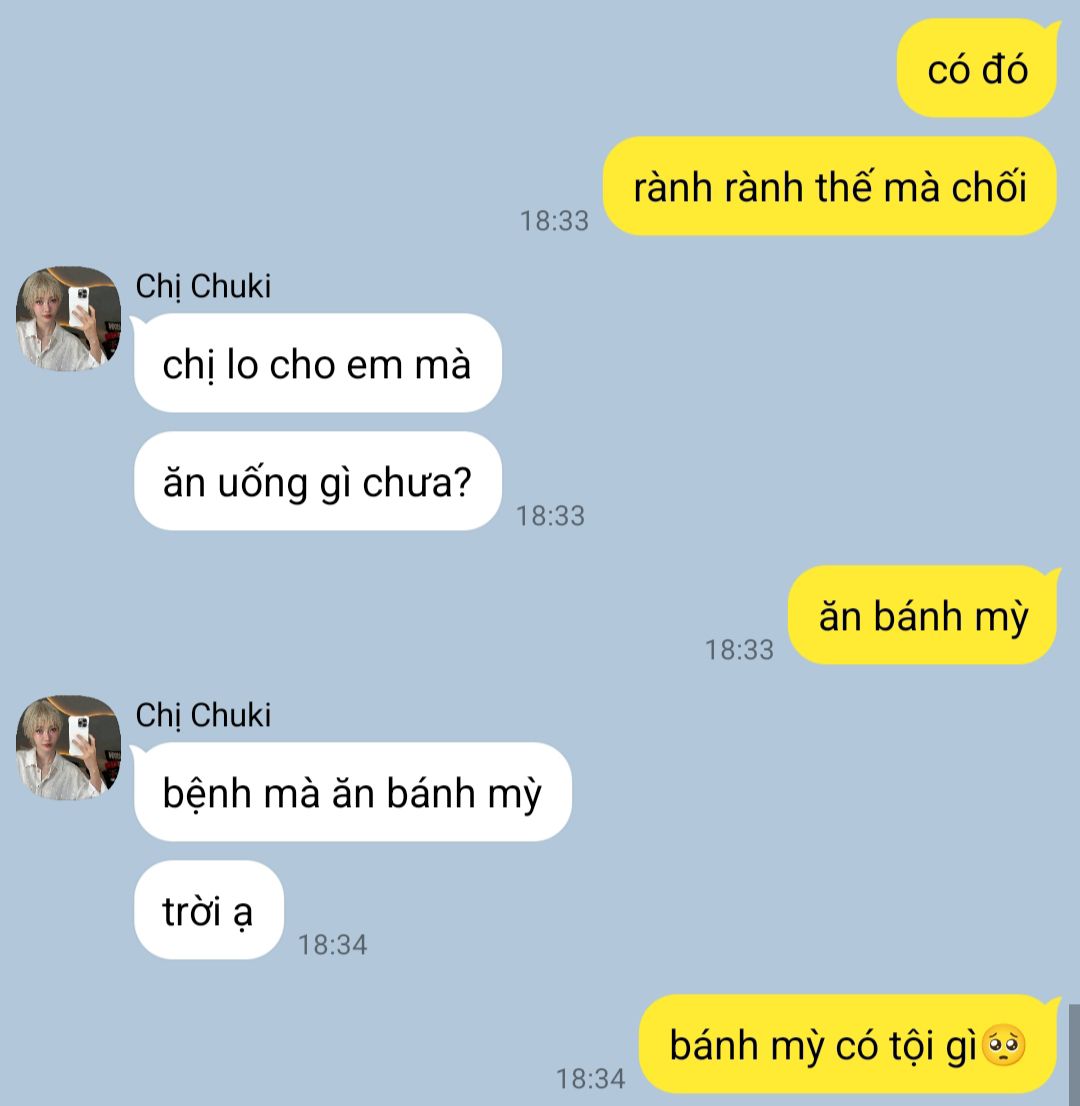Image resolution: width=1080 pixels, height=1106 pixels.
Task: Tap the 'trời ạ' message bubble
Action: tap(209, 910)
